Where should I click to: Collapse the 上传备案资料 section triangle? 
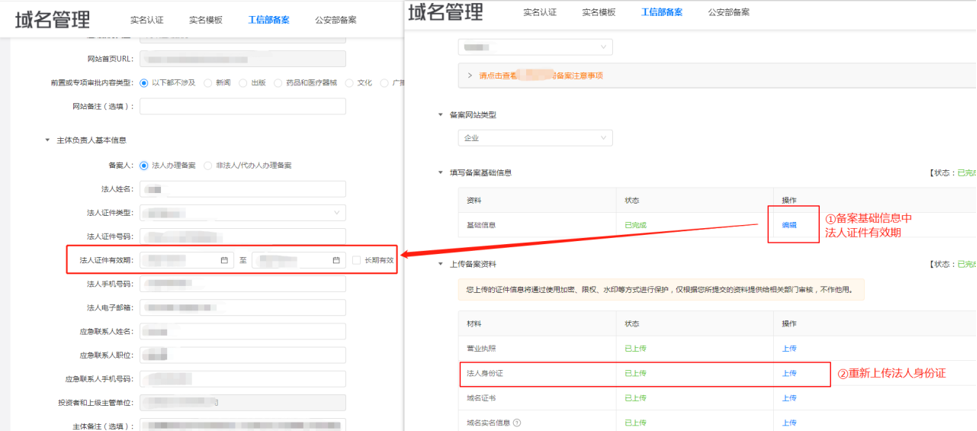pos(441,263)
